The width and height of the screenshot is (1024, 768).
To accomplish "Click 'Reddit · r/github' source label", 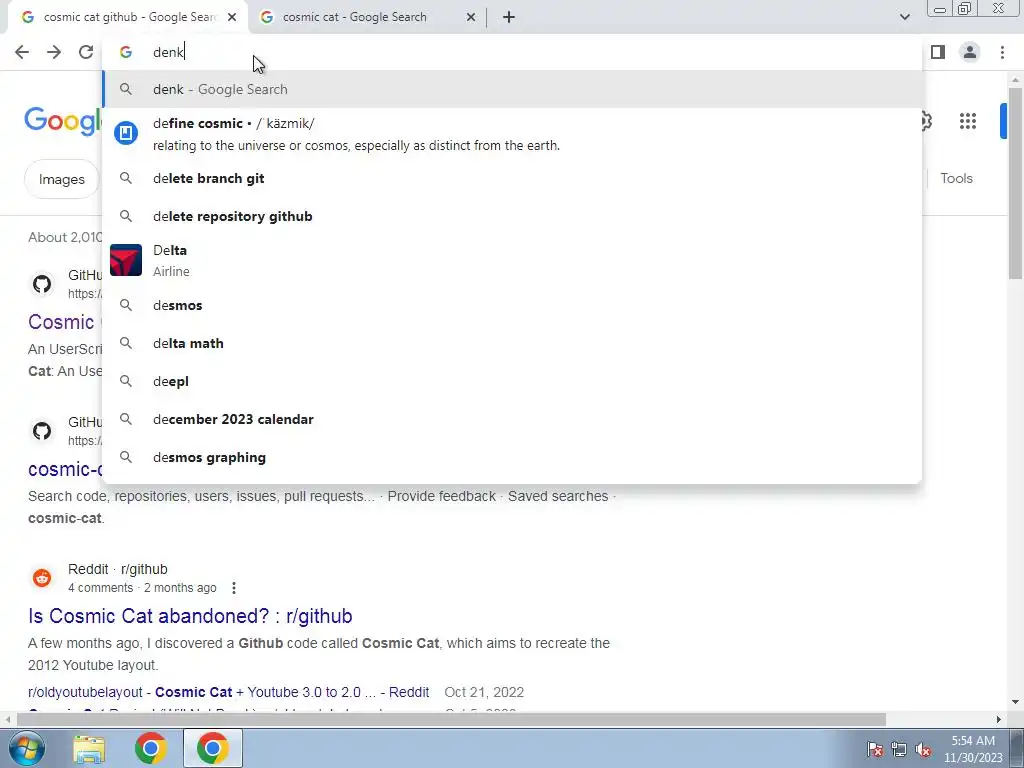I will (x=118, y=569).
